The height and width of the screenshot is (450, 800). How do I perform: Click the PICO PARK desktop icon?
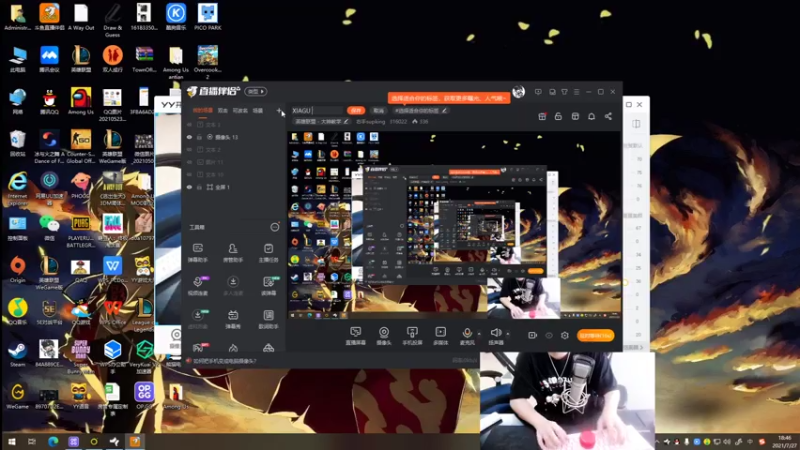(x=208, y=17)
